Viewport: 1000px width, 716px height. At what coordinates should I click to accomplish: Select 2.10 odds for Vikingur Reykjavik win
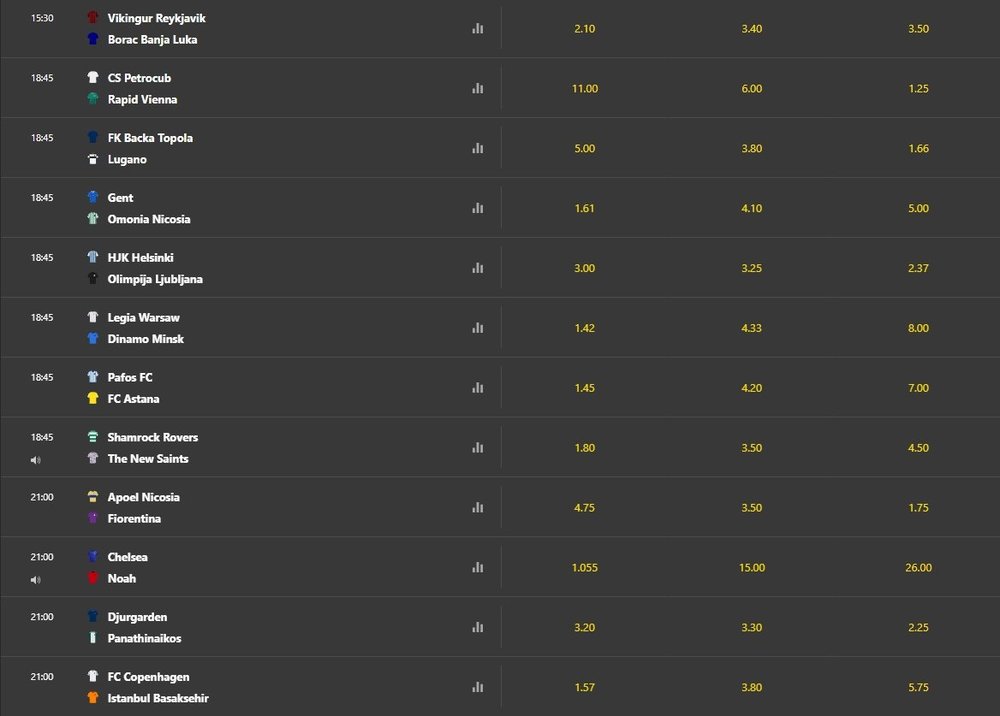pyautogui.click(x=584, y=29)
